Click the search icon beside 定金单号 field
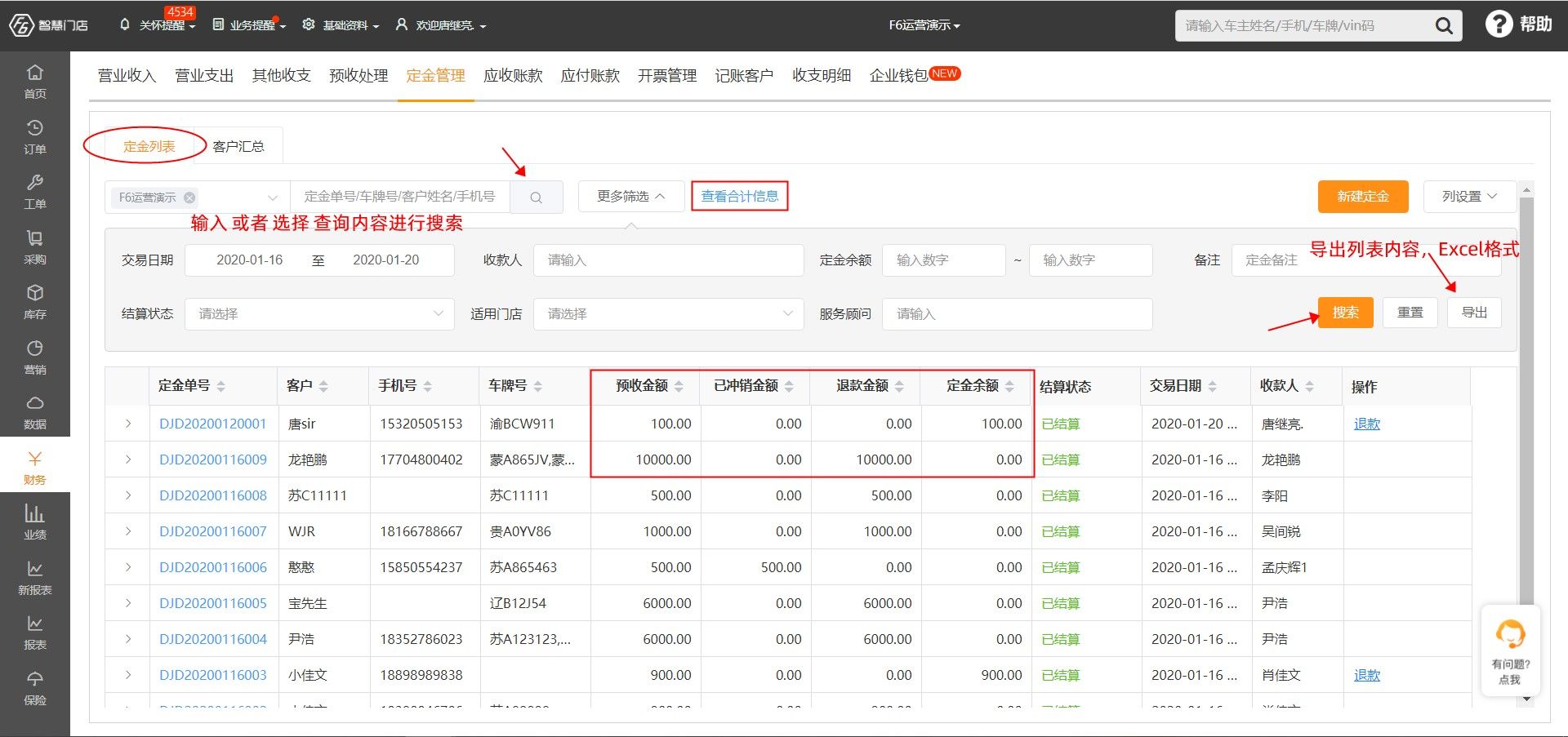The image size is (1568, 737). pos(537,197)
